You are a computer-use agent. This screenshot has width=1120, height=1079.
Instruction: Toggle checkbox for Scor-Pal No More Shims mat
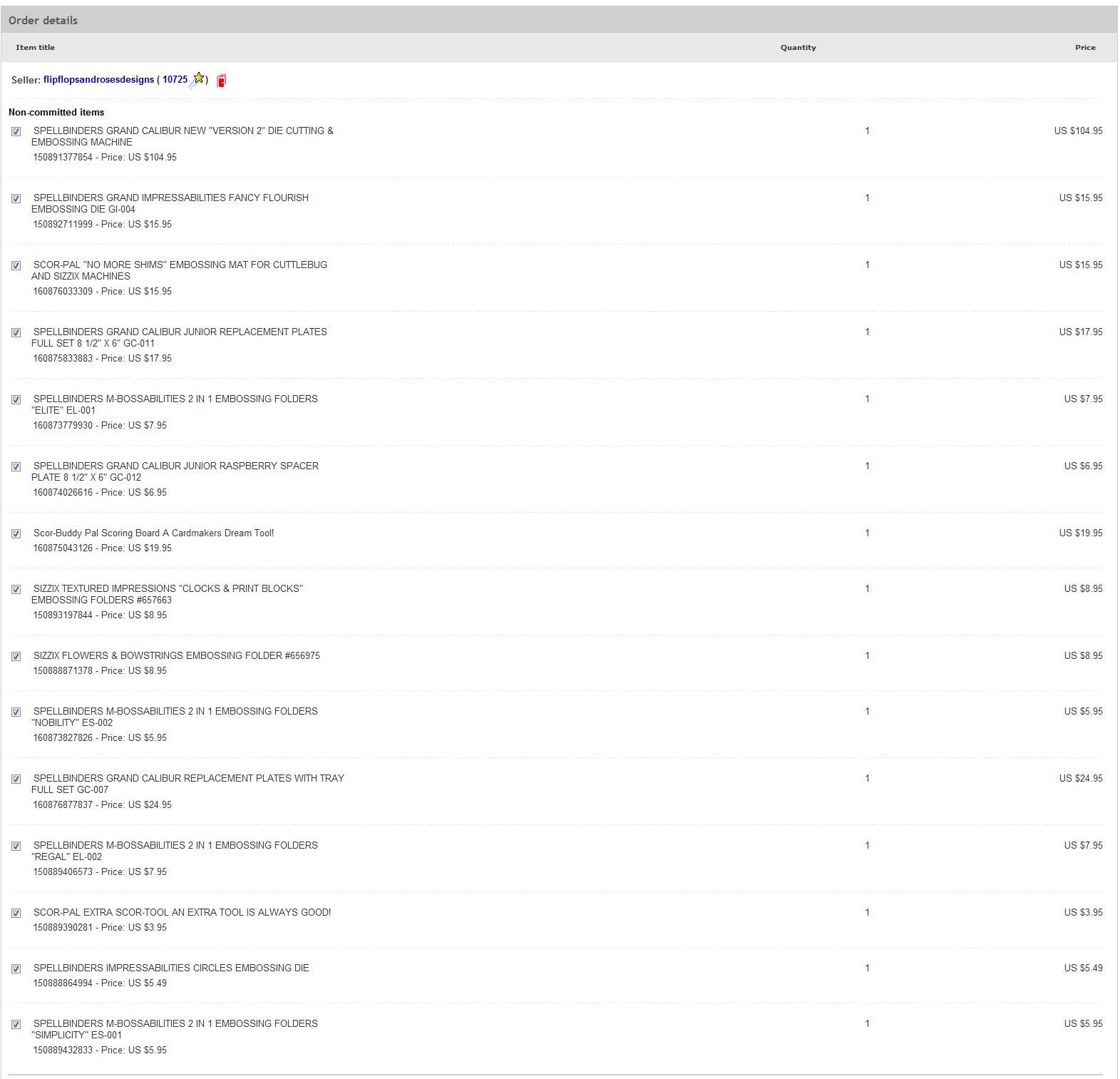click(16, 266)
